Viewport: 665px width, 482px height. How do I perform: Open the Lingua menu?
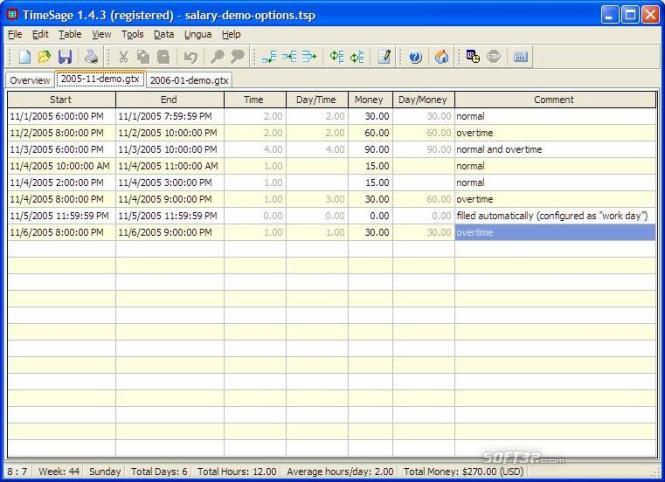point(197,34)
